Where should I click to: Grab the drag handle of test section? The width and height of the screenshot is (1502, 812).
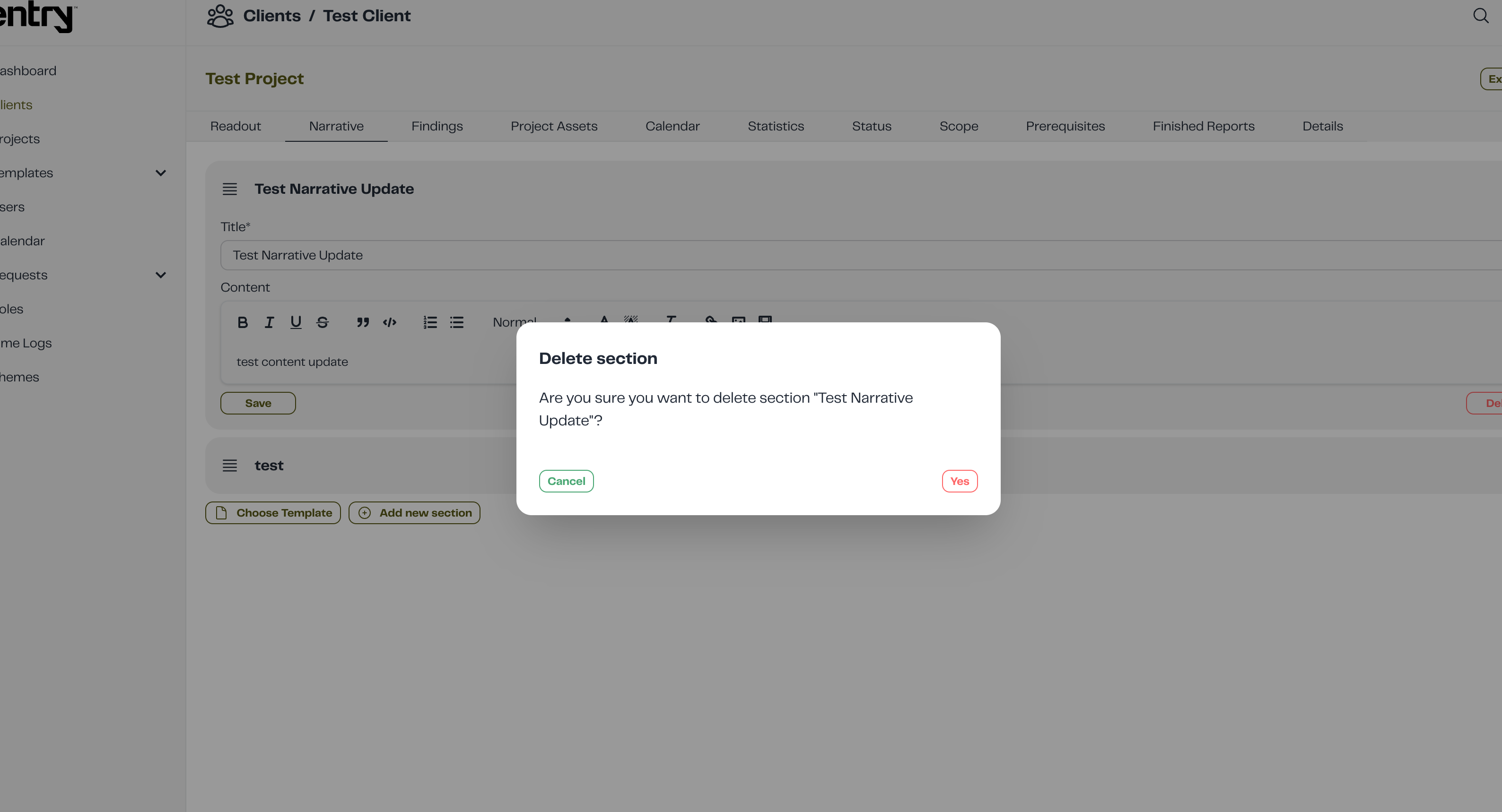[230, 465]
